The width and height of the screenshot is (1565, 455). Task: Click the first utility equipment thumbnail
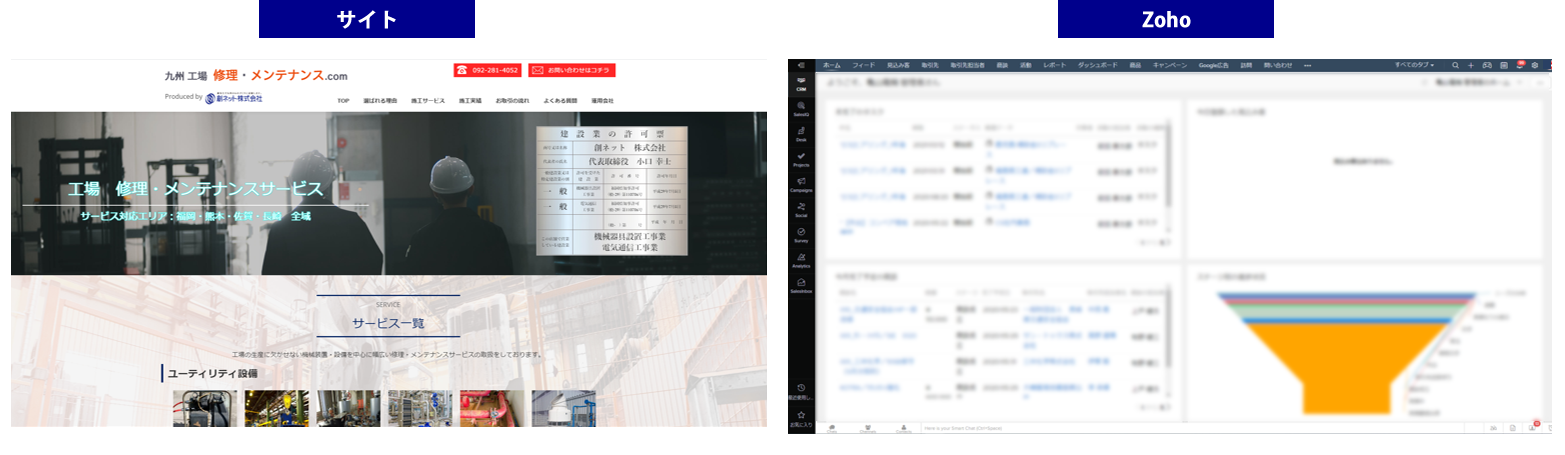point(205,409)
